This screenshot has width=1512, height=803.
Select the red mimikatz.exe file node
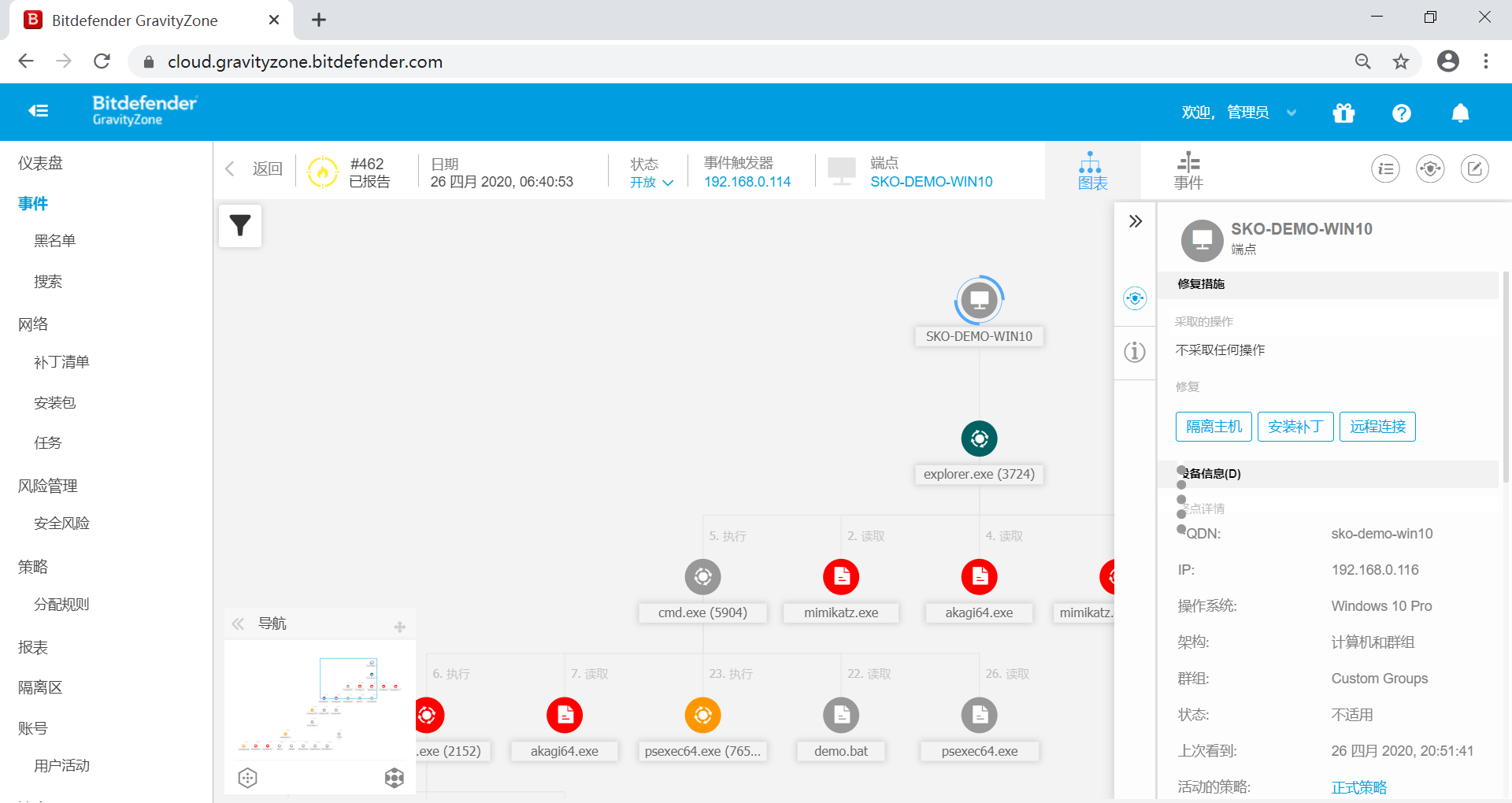pos(841,577)
